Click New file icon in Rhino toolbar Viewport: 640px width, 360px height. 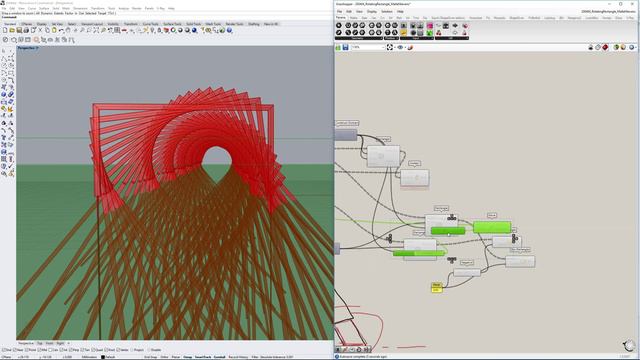tap(5, 30)
